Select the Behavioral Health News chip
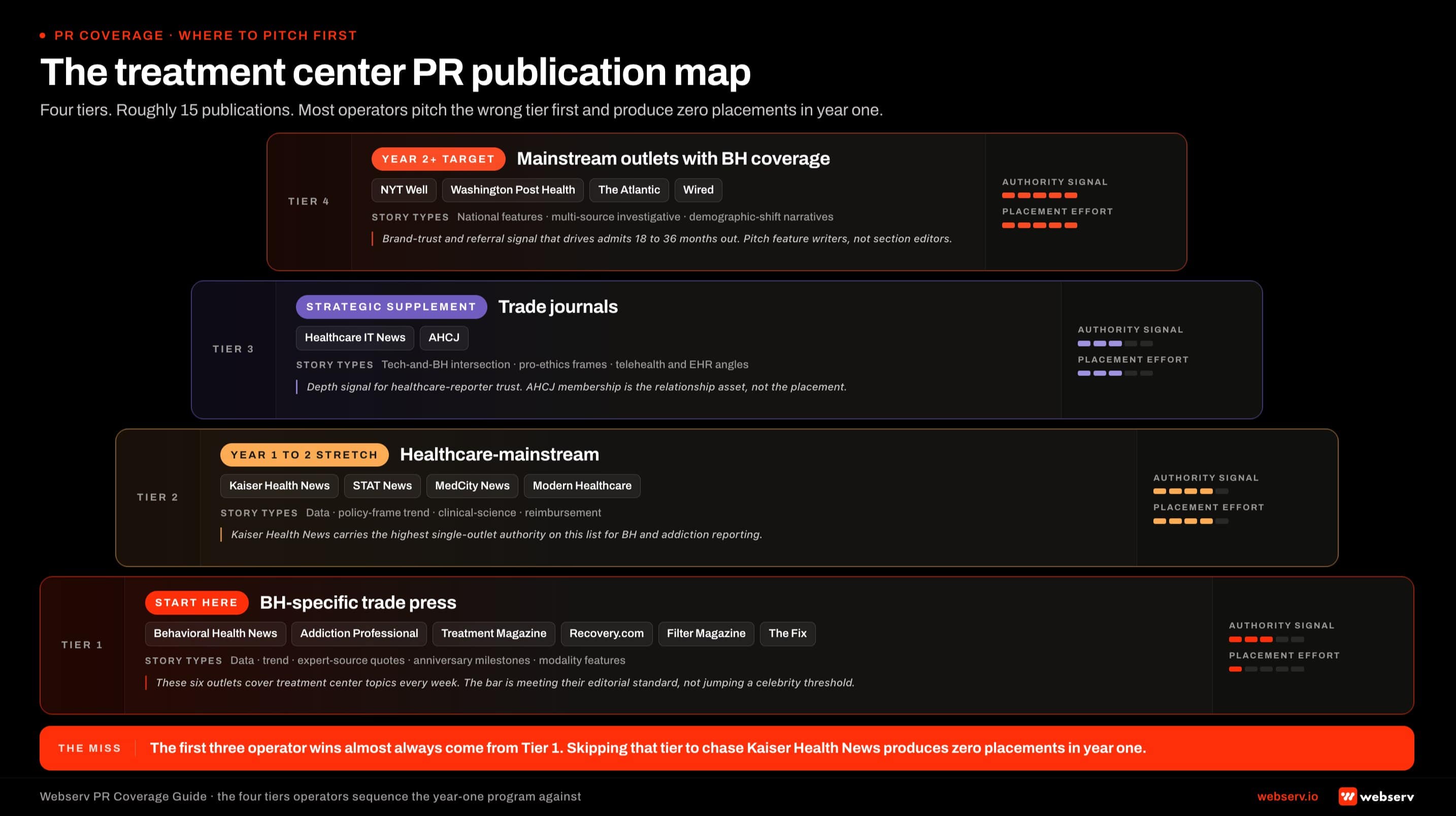The height and width of the screenshot is (816, 1456). pyautogui.click(x=215, y=633)
